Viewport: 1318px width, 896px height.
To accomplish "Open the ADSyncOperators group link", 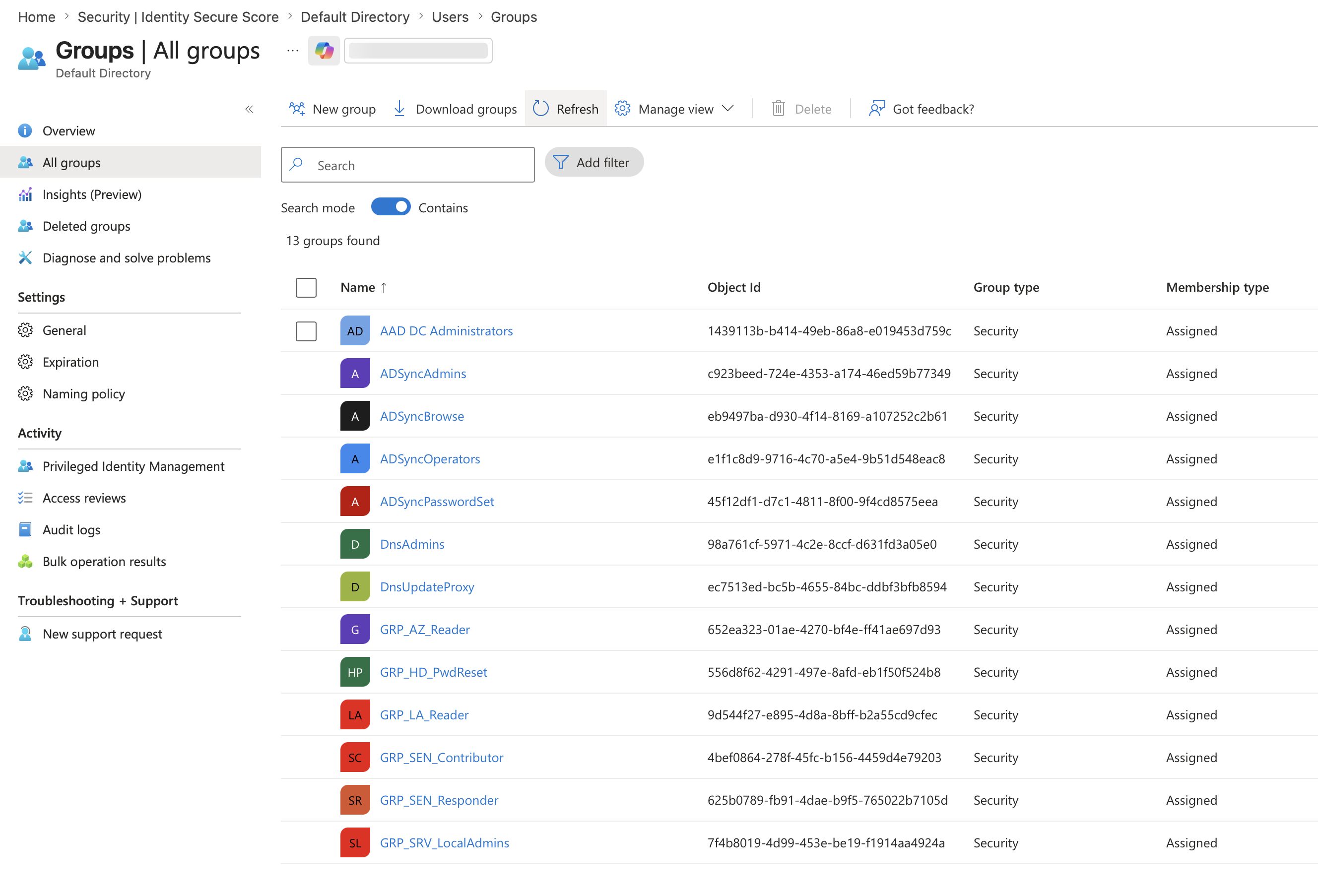I will 430,459.
